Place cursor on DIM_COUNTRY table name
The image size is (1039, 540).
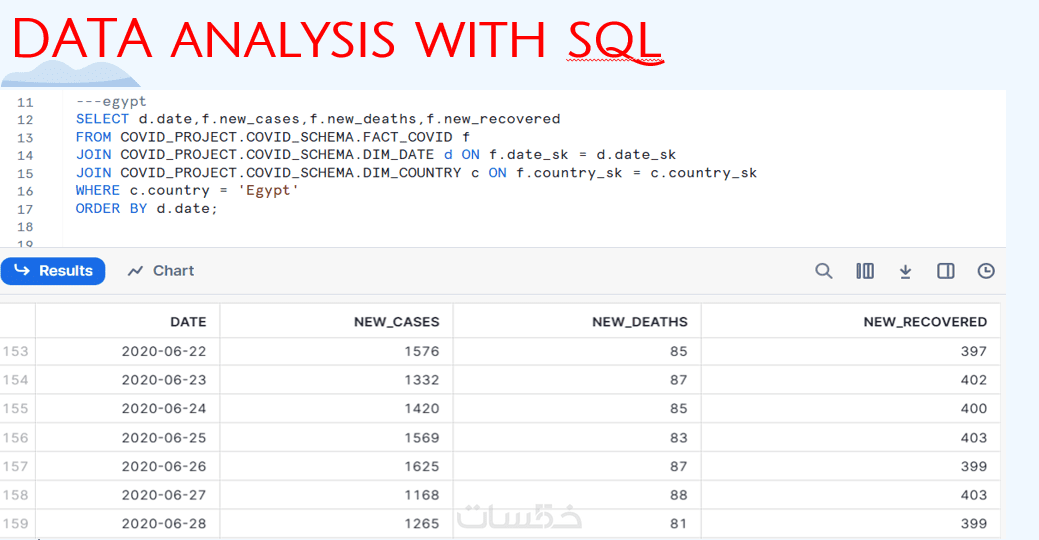pyautogui.click(x=411, y=173)
